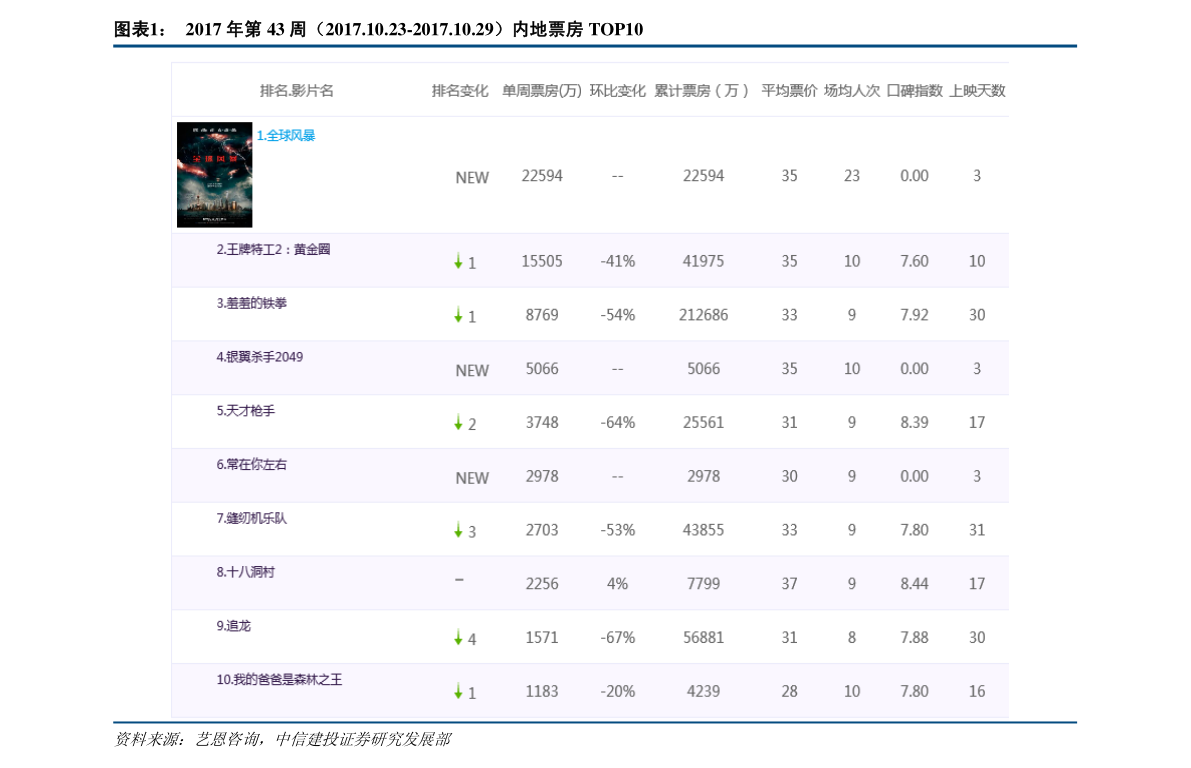This screenshot has width=1191, height=768.
Task: Click the green down arrow for 我的爸爸是森林之王
Action: 458,691
